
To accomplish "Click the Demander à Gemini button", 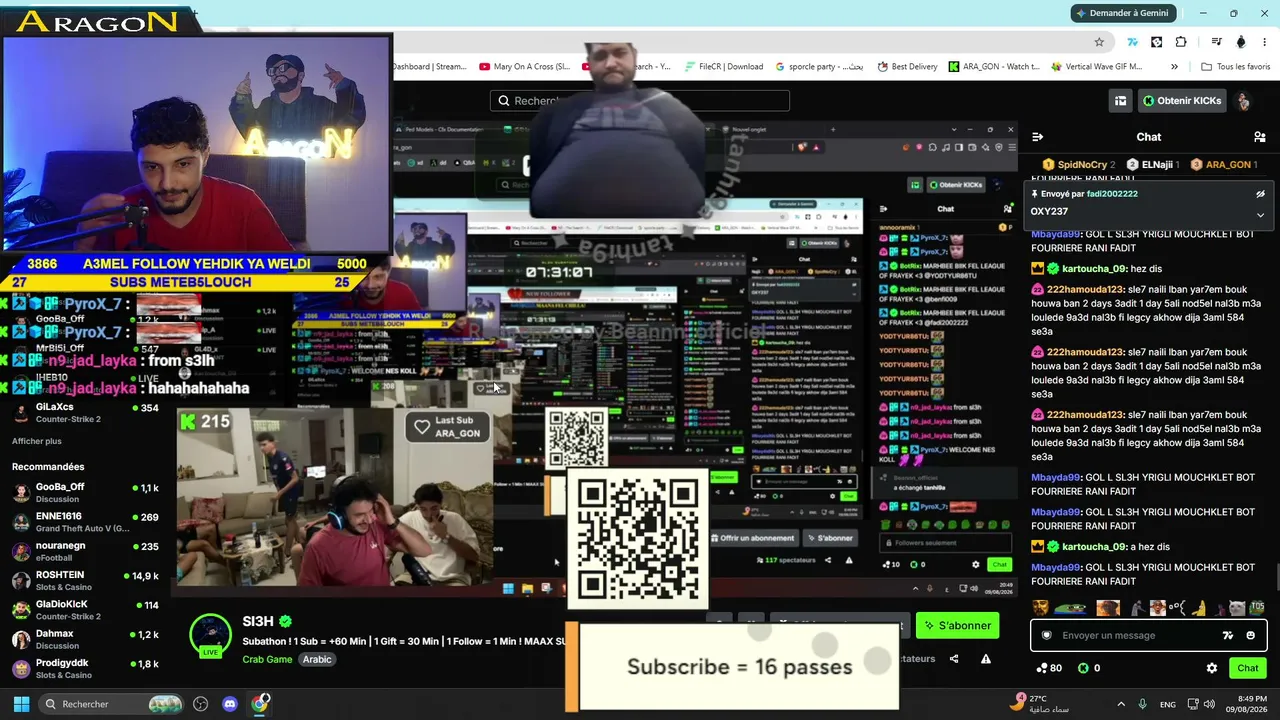I will 1121,13.
